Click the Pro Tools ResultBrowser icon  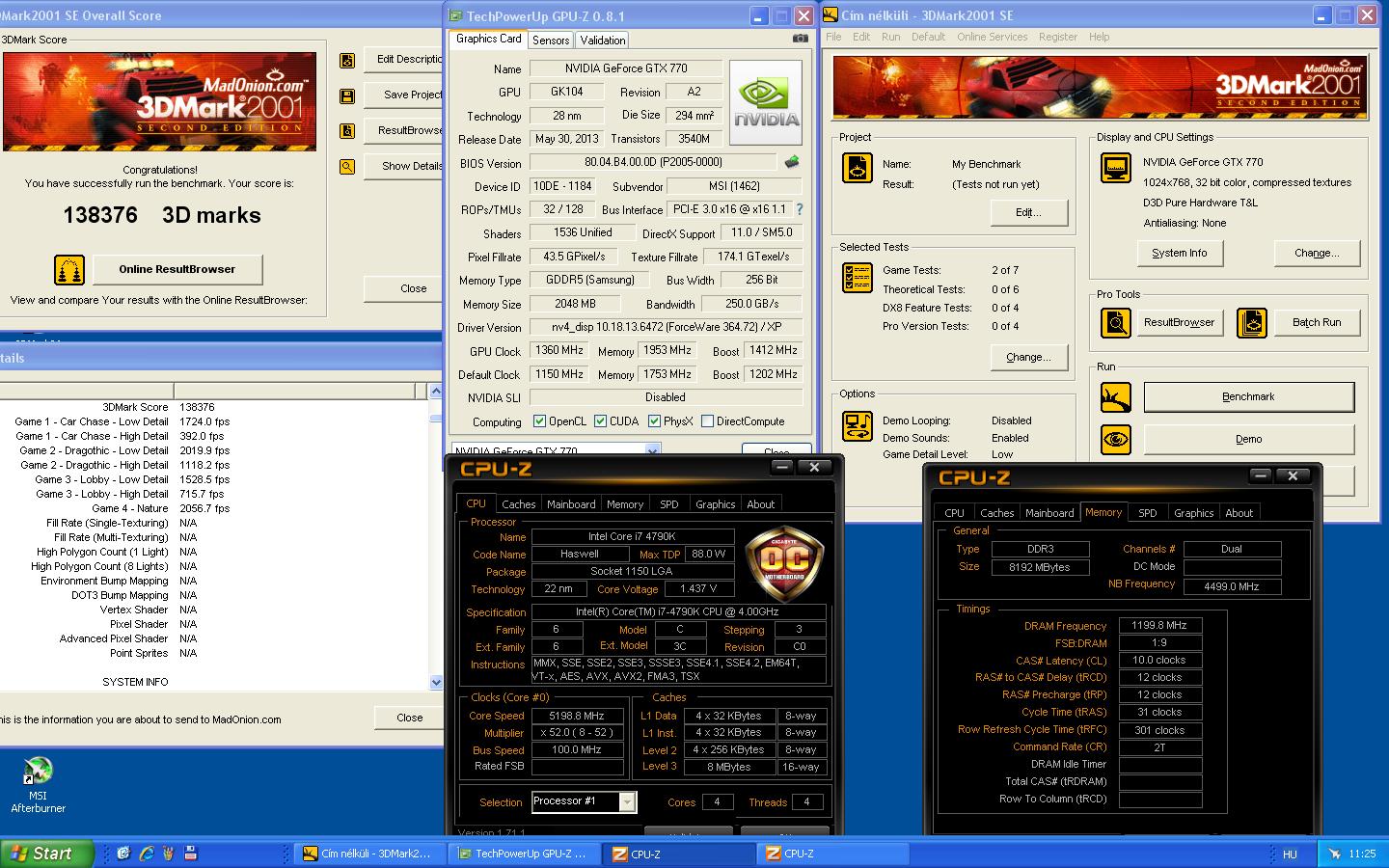1116,322
